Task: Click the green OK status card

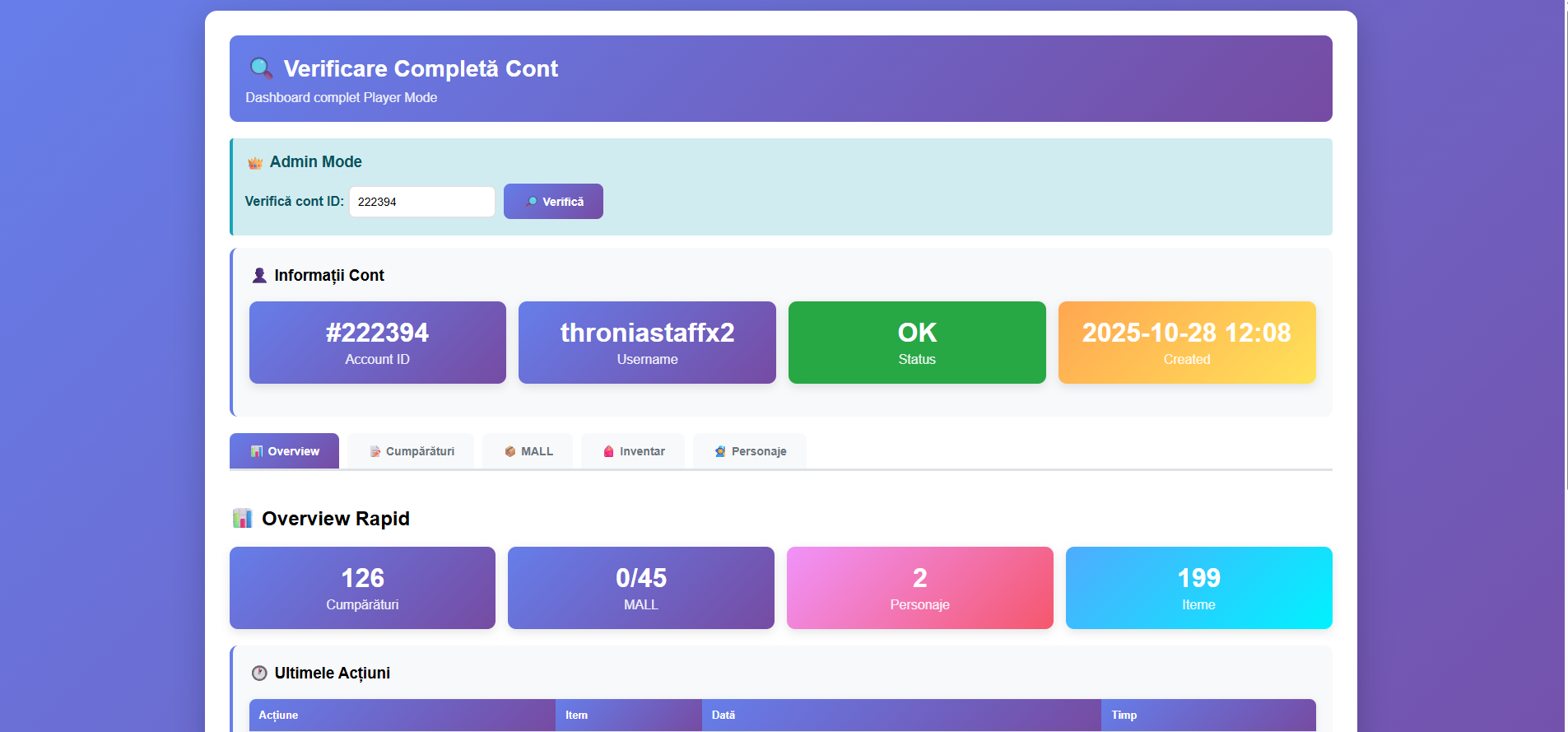Action: click(x=916, y=343)
